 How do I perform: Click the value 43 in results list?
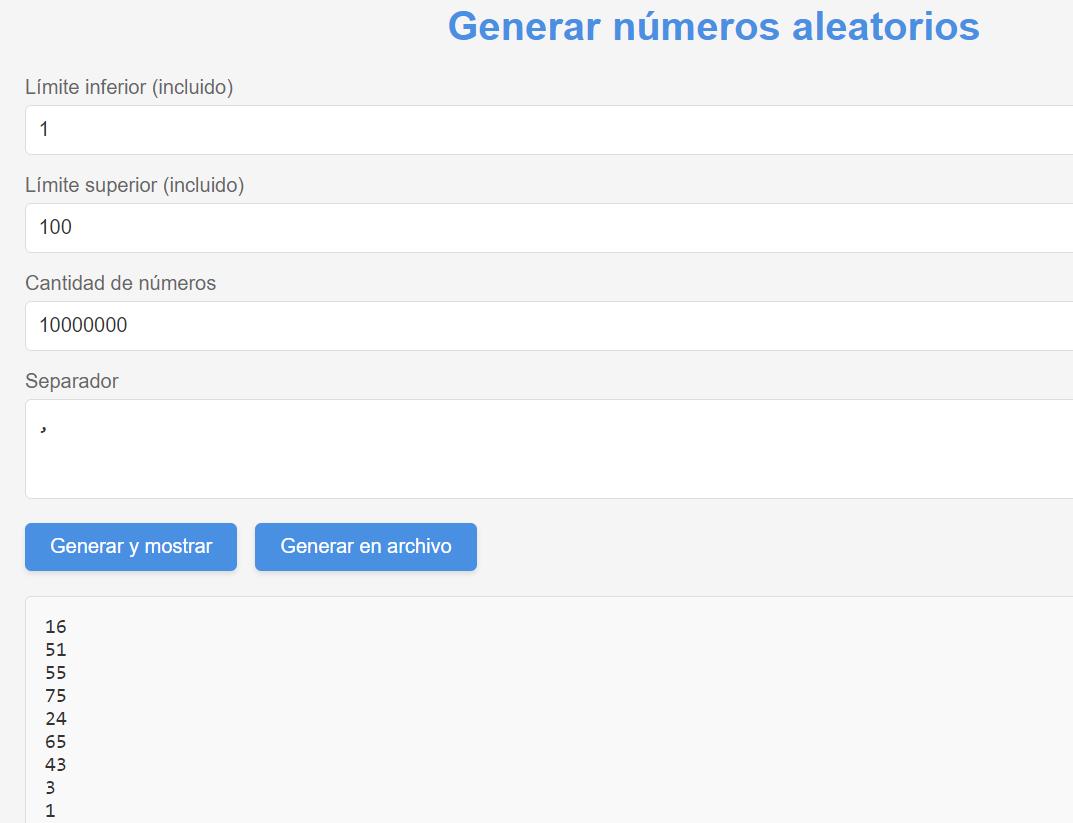point(56,765)
